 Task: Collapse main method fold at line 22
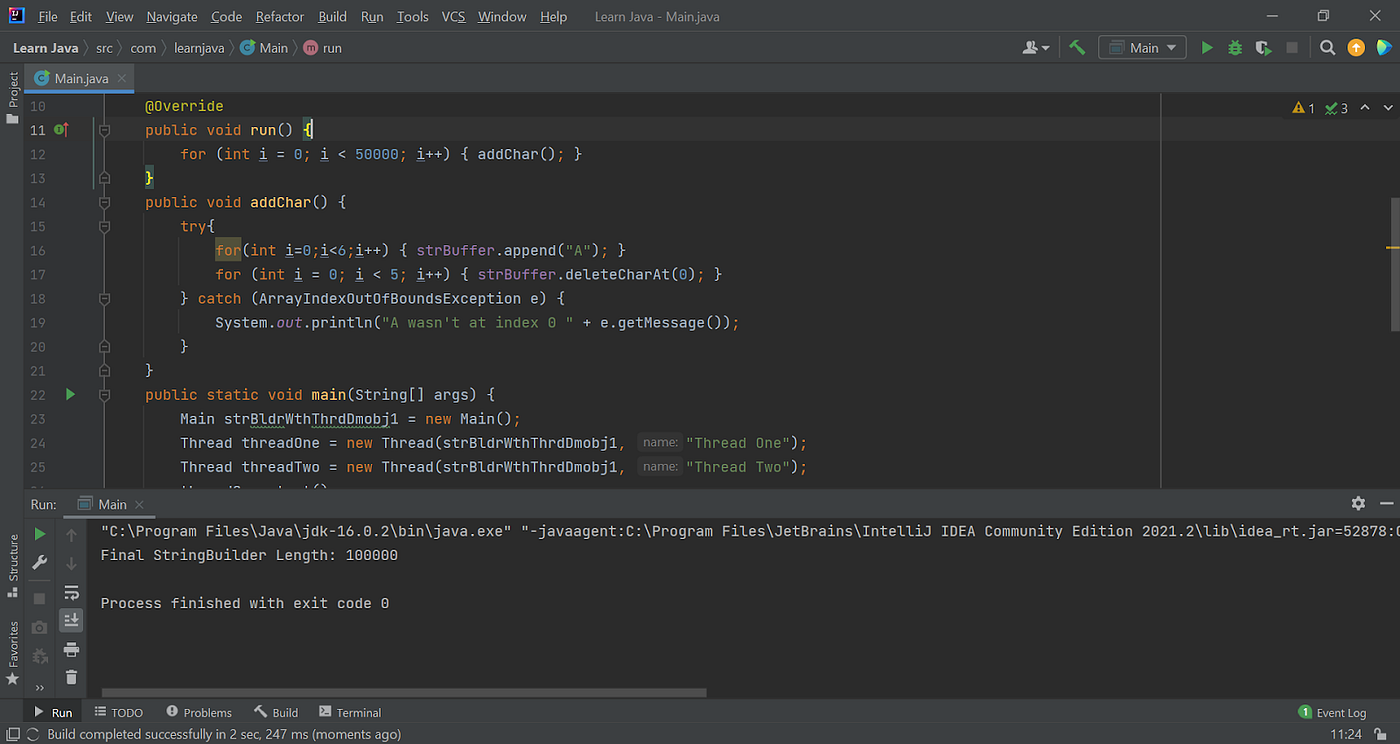tap(103, 395)
